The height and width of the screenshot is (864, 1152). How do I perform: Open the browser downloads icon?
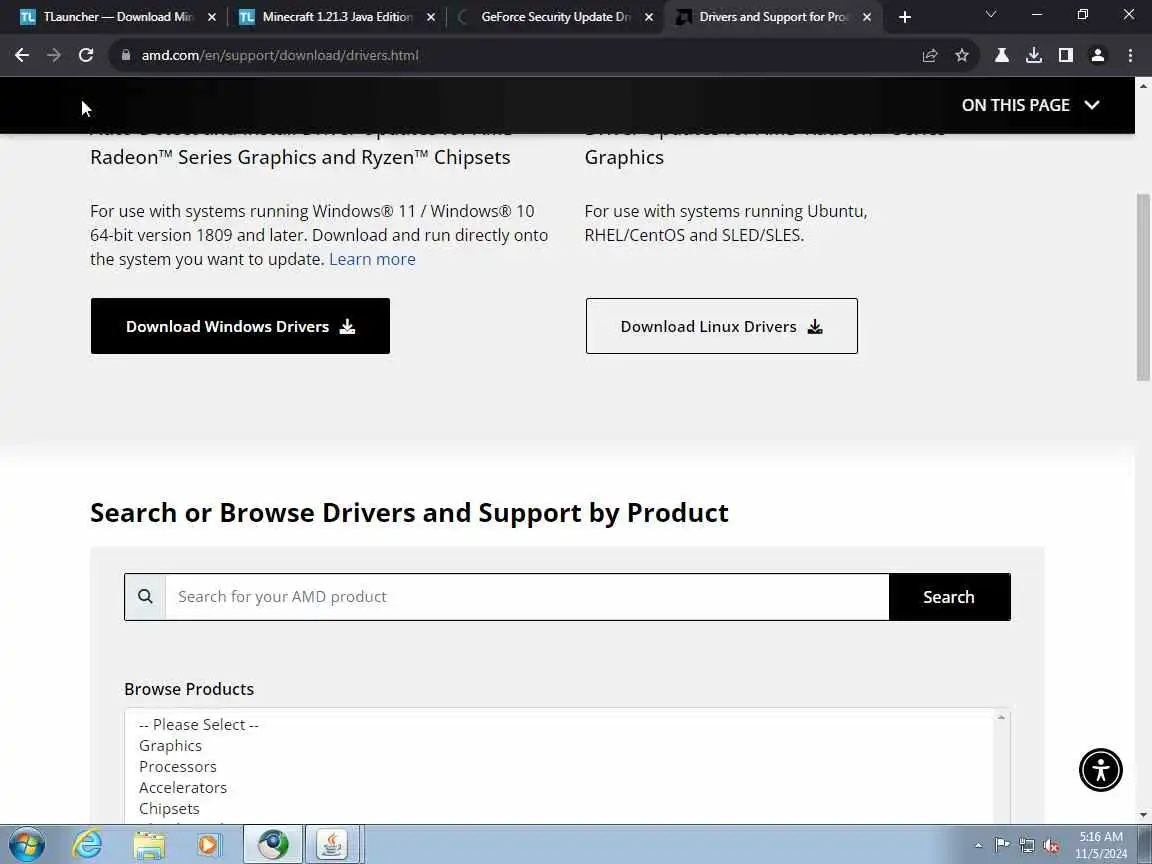[1034, 55]
